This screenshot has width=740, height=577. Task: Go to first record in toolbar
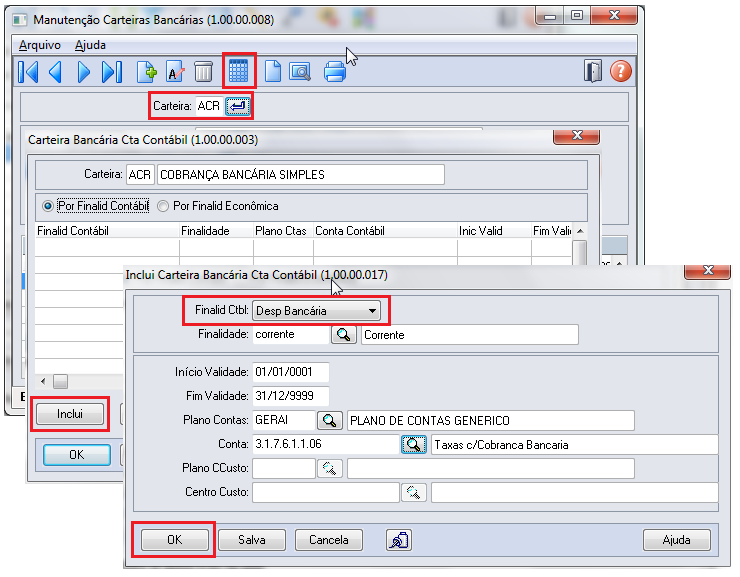tap(28, 72)
